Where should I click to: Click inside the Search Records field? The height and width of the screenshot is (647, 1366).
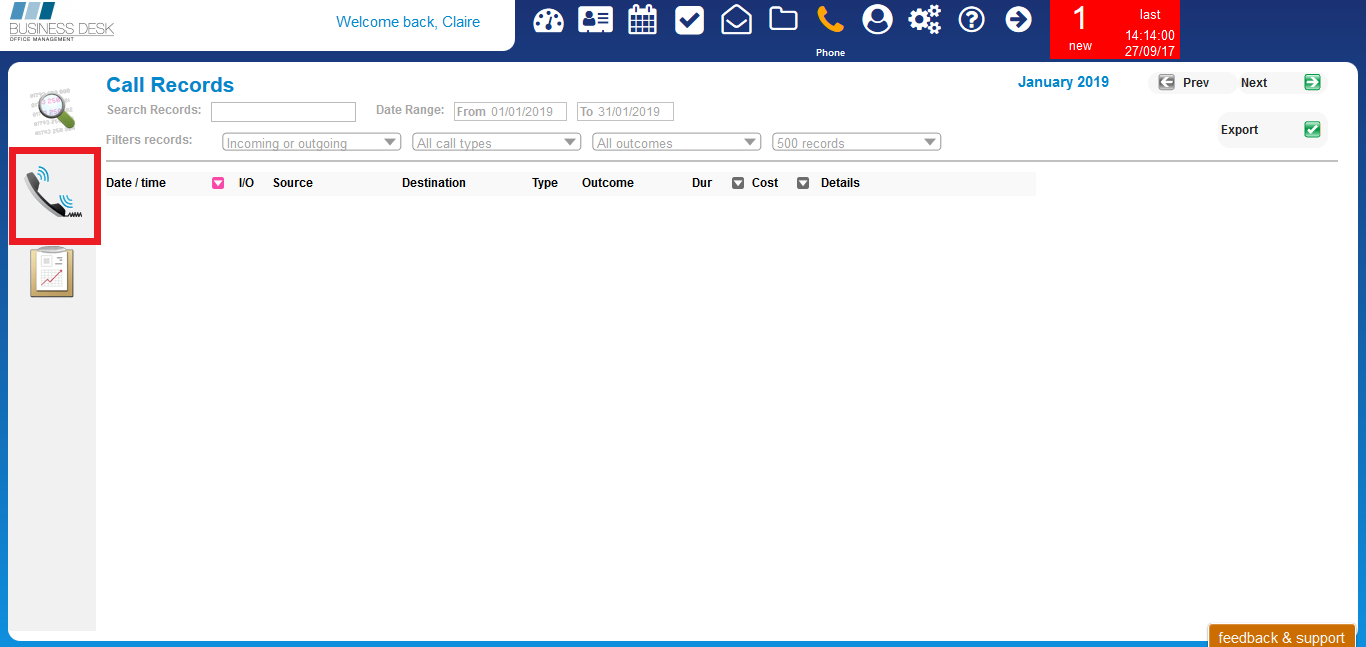(283, 111)
